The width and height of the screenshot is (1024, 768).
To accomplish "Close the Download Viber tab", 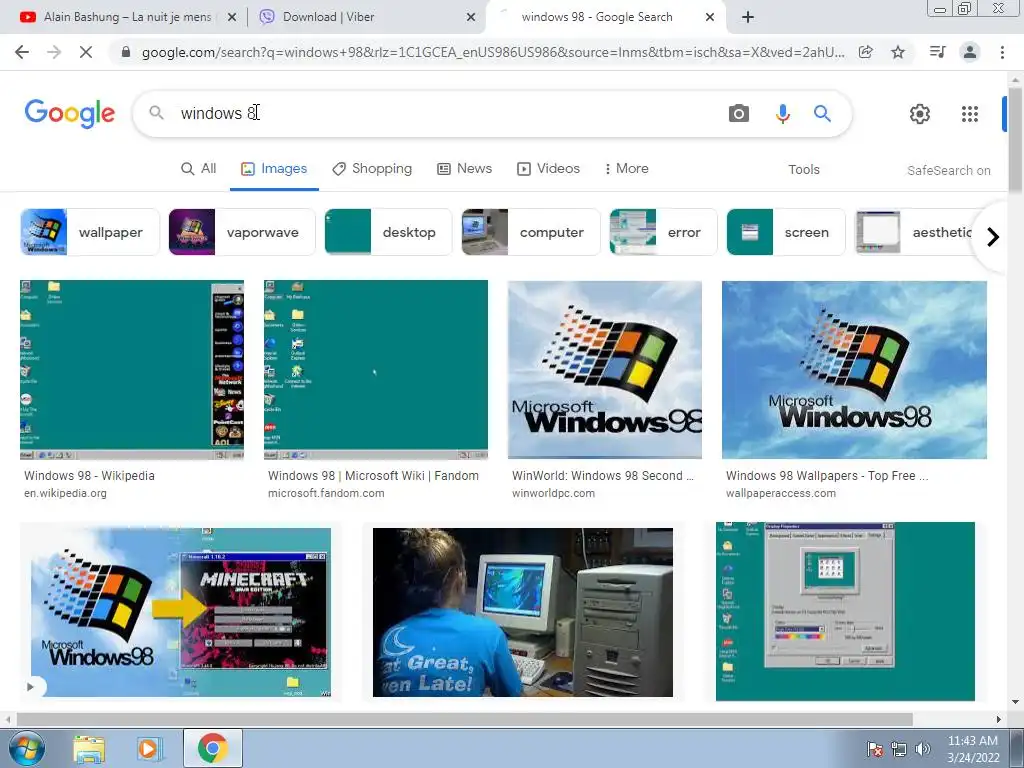I will tap(471, 18).
